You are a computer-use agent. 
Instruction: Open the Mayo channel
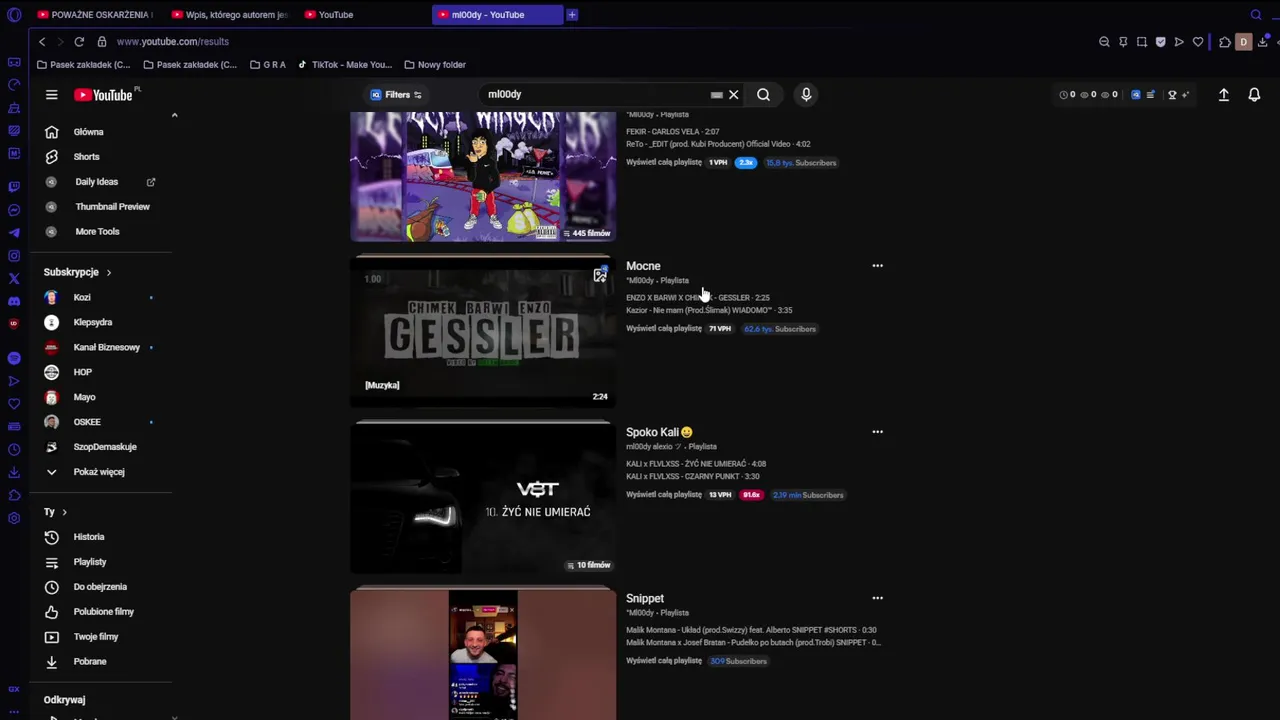point(84,397)
